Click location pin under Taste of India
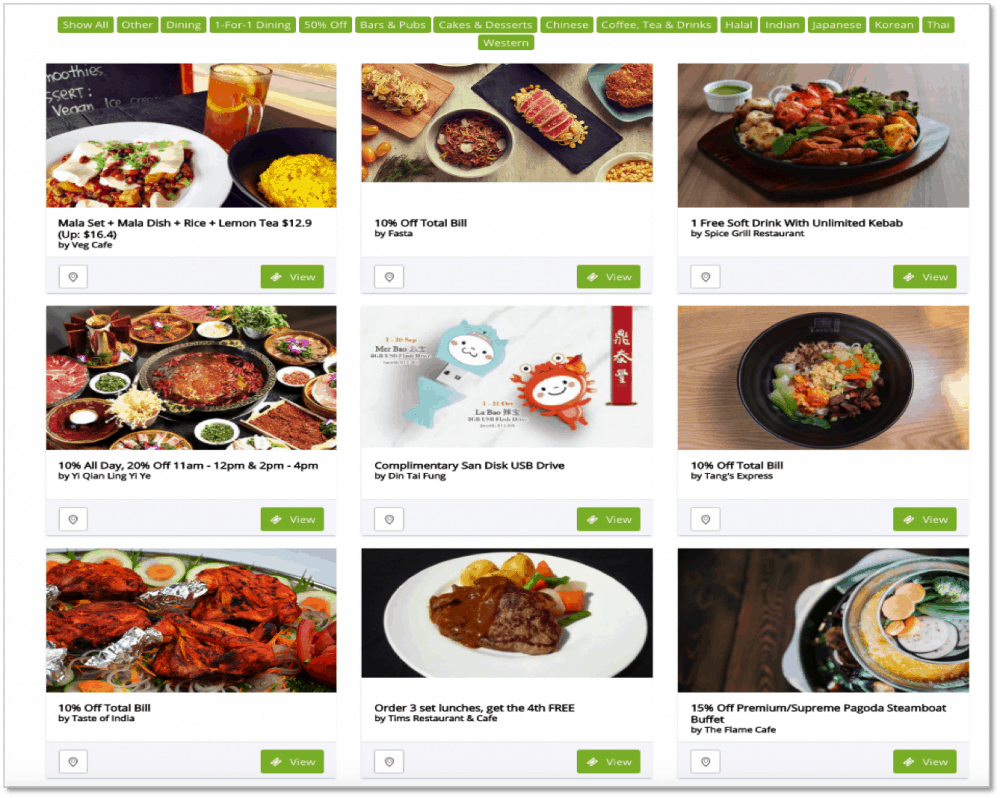This screenshot has width=1000, height=798. (x=73, y=762)
